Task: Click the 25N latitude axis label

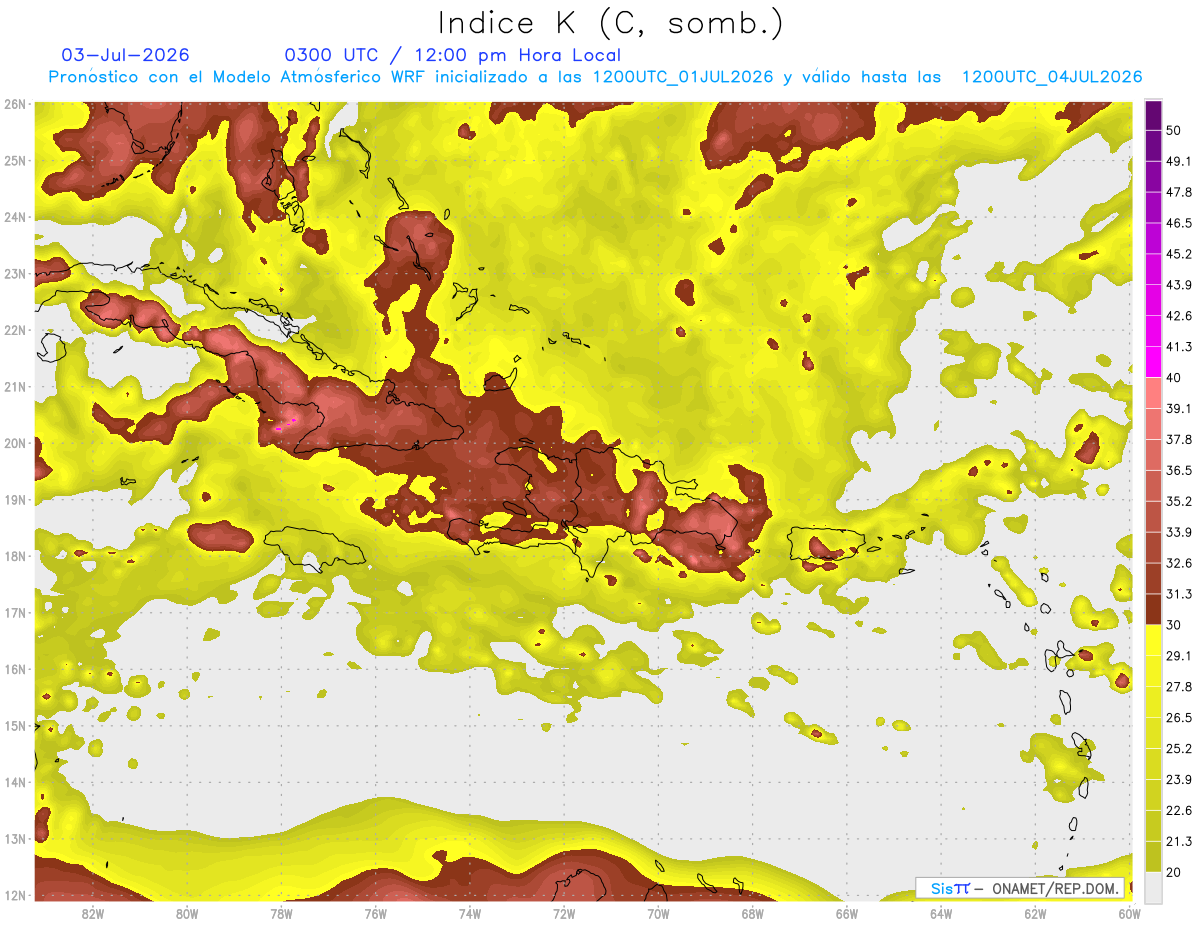Action: [x=15, y=160]
